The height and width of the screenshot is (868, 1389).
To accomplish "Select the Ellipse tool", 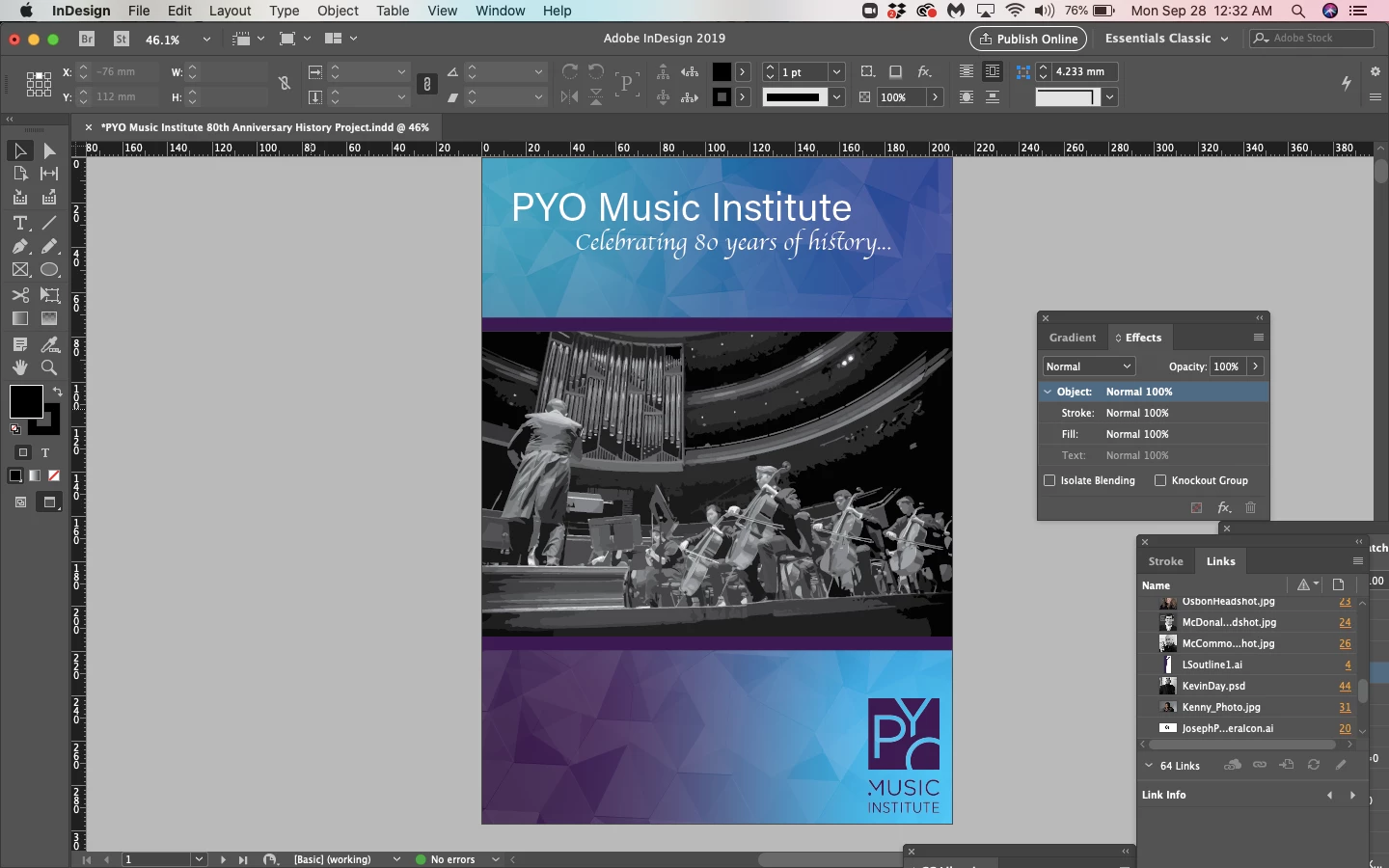I will tap(49, 270).
